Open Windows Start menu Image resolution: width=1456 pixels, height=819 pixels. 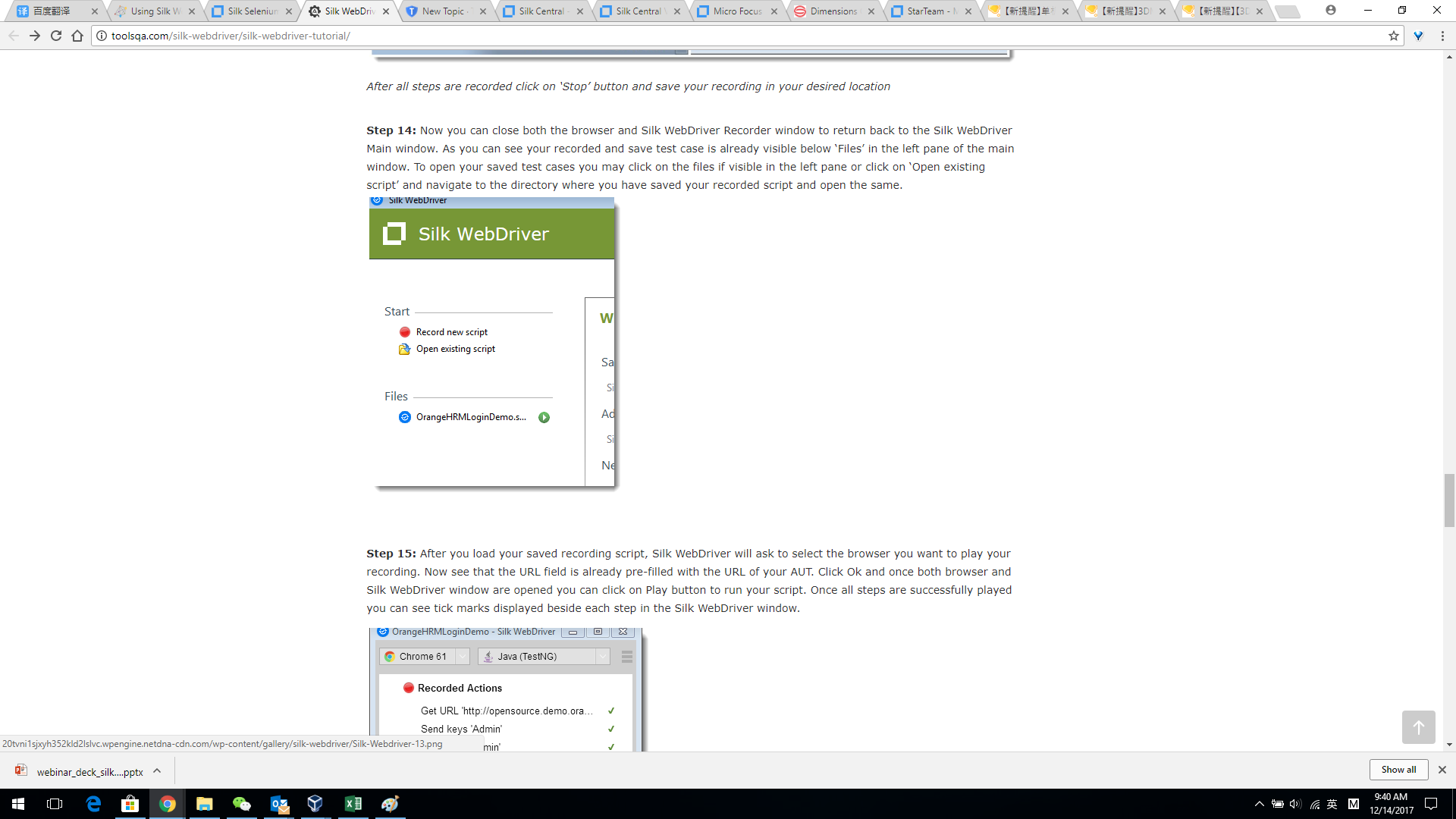(18, 804)
